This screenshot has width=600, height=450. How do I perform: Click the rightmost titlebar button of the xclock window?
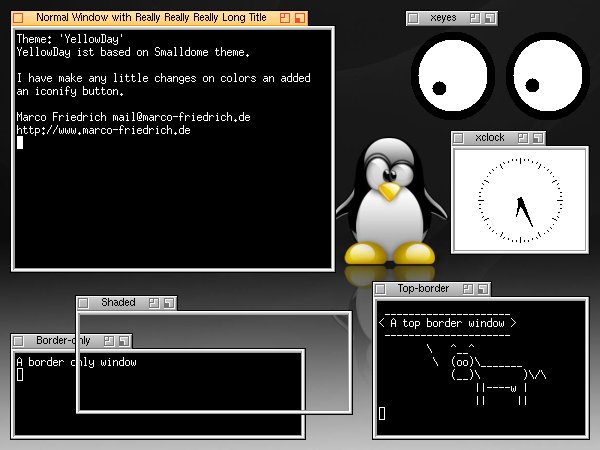click(x=538, y=138)
